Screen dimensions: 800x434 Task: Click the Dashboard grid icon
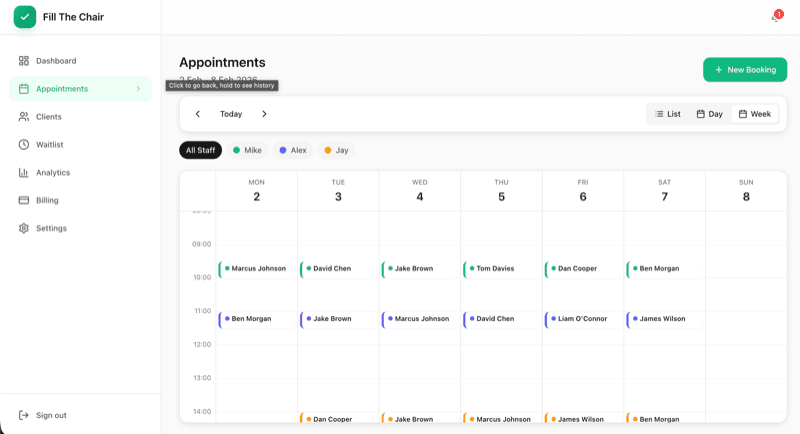point(24,61)
